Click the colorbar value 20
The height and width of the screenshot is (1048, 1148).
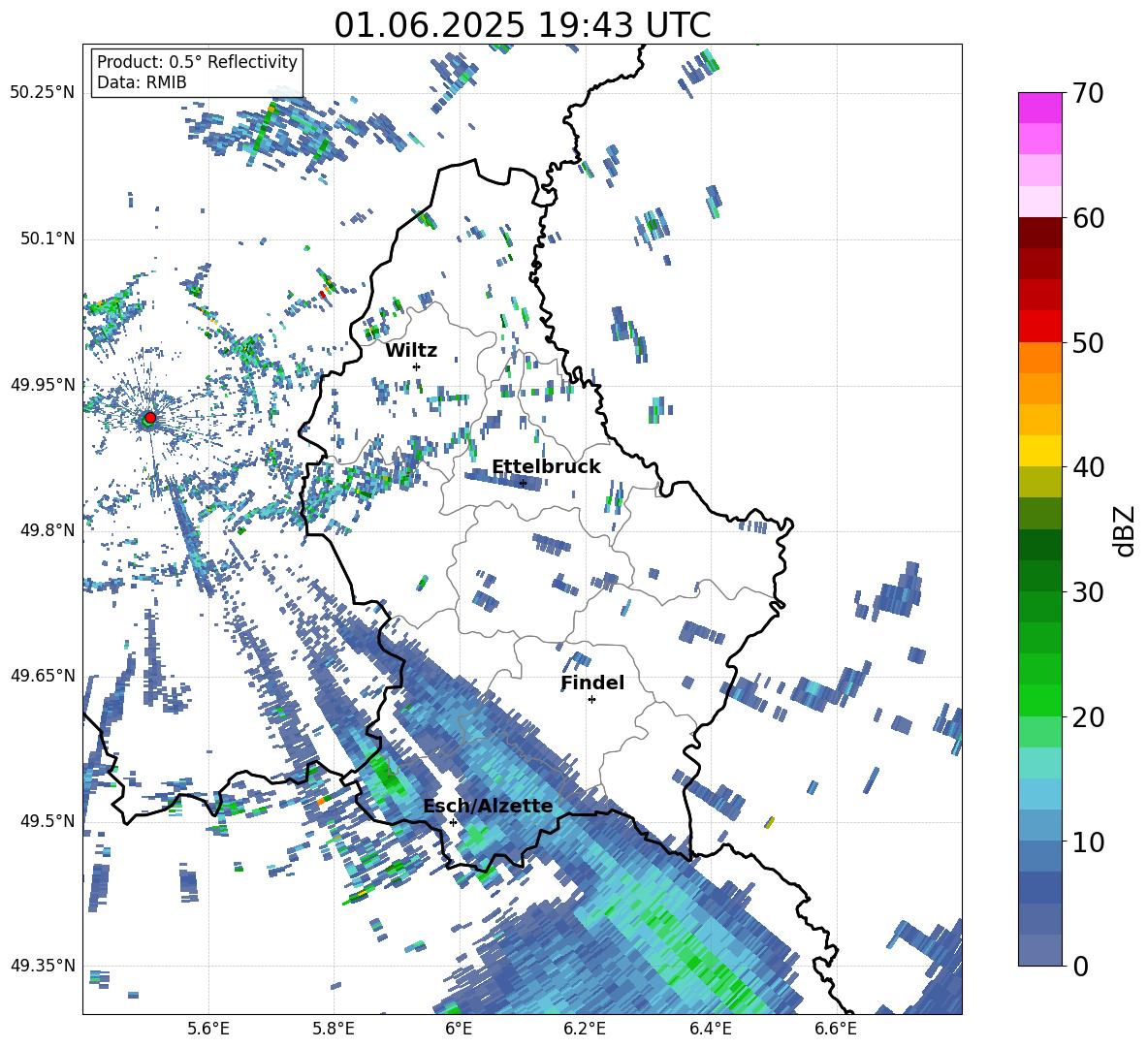pyautogui.click(x=1088, y=716)
